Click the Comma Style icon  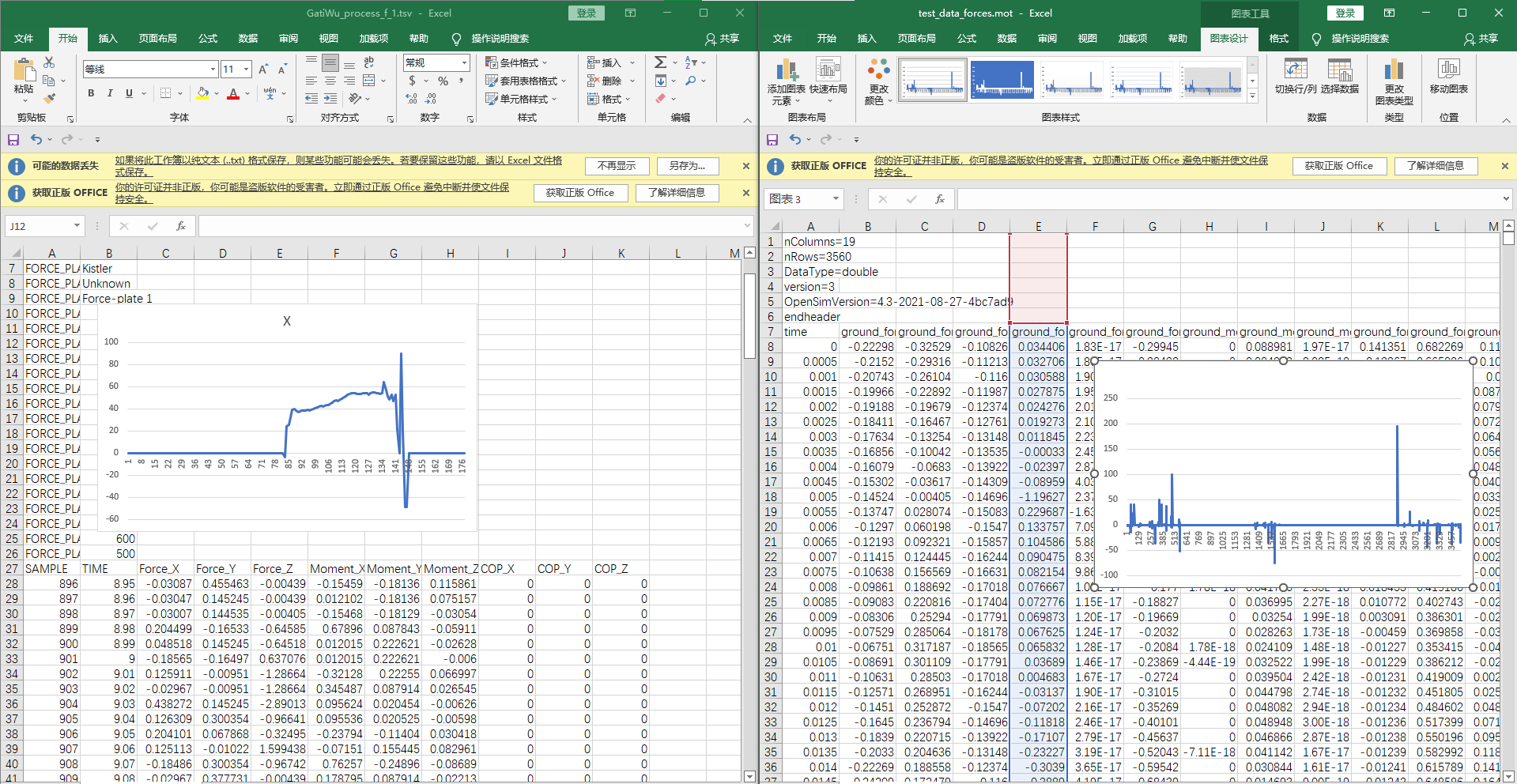point(461,81)
